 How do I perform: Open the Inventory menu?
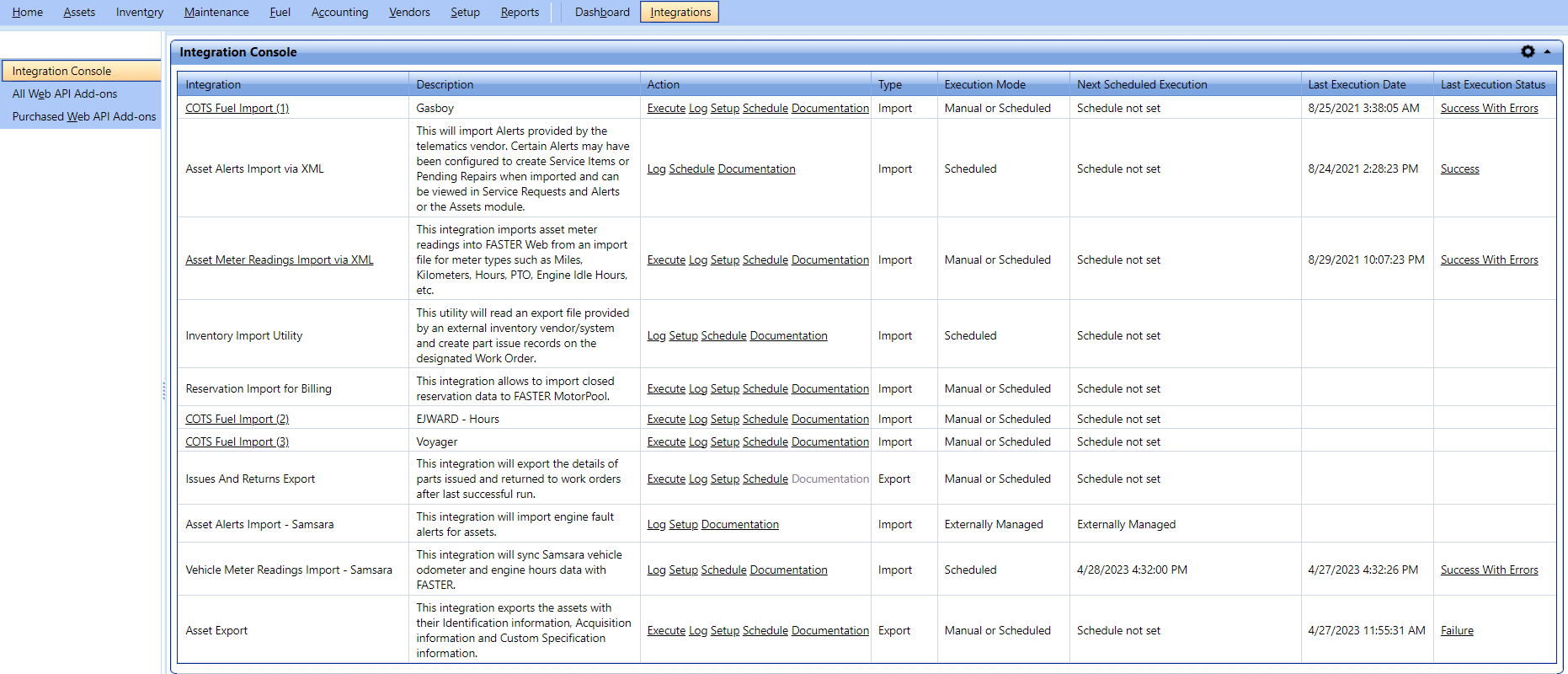click(x=140, y=12)
